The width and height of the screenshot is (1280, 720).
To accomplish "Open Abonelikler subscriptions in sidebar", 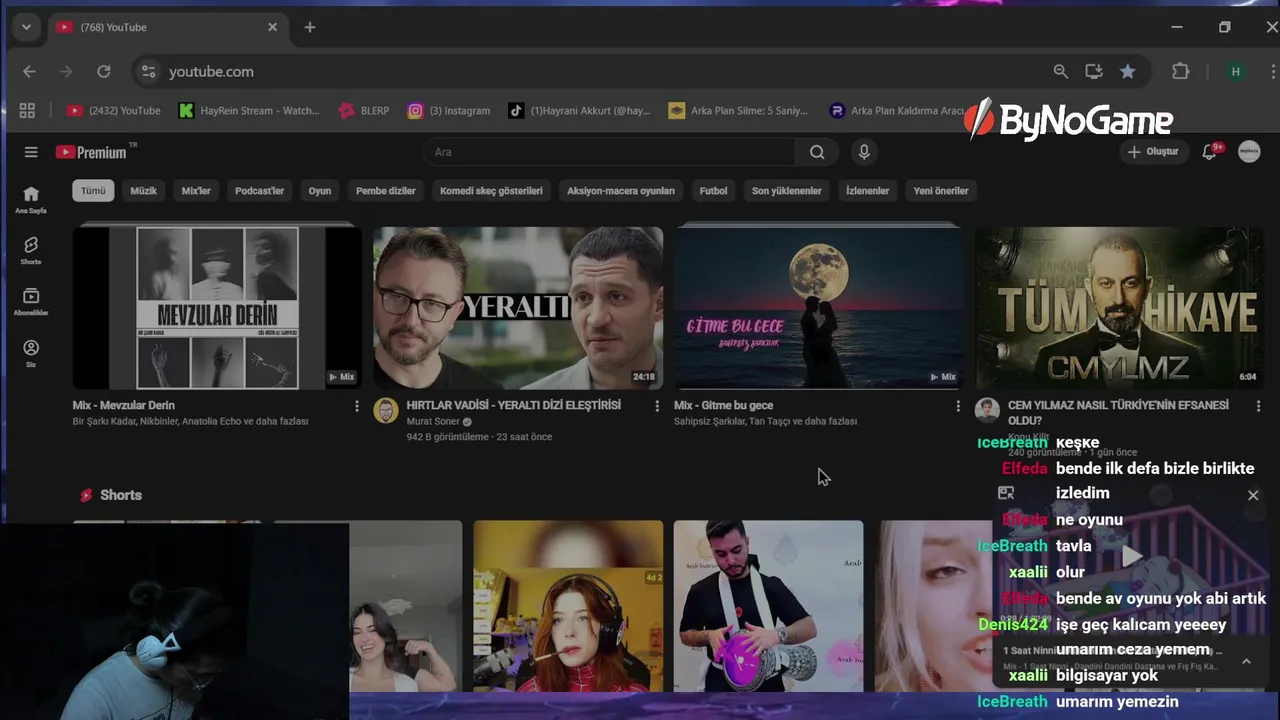I will pos(31,302).
